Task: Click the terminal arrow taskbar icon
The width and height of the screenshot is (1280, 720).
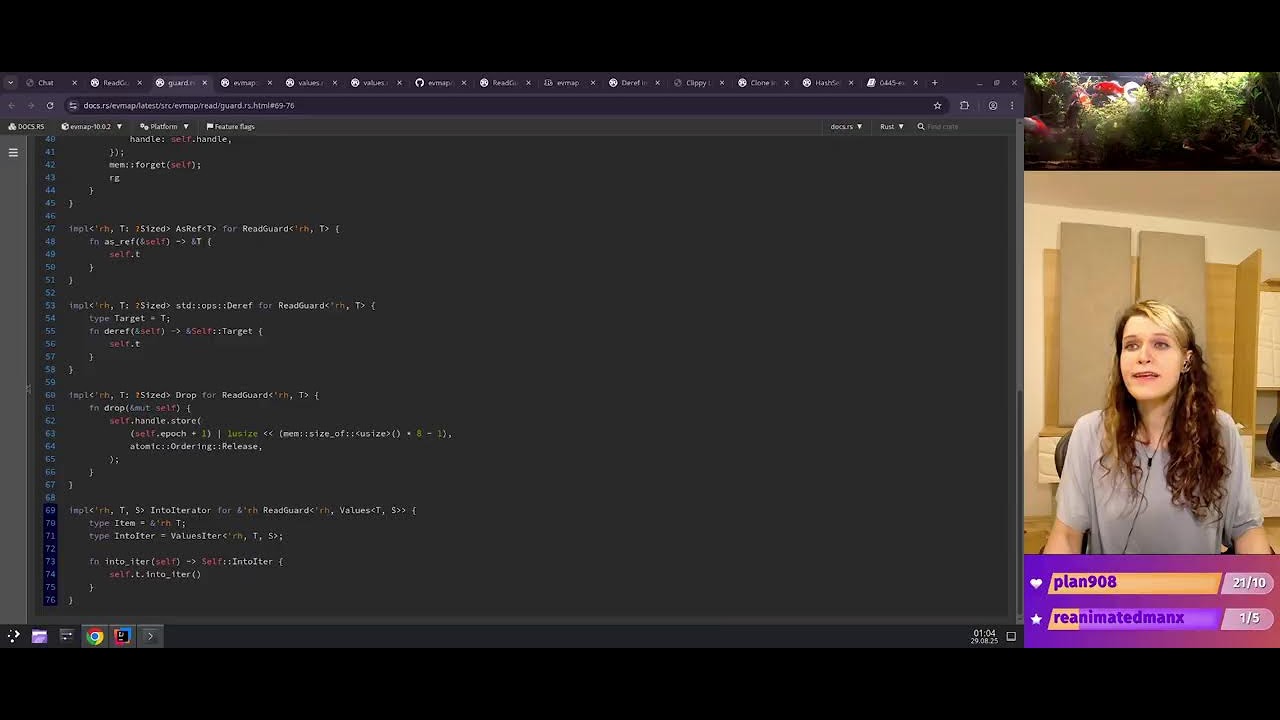Action: pyautogui.click(x=150, y=636)
